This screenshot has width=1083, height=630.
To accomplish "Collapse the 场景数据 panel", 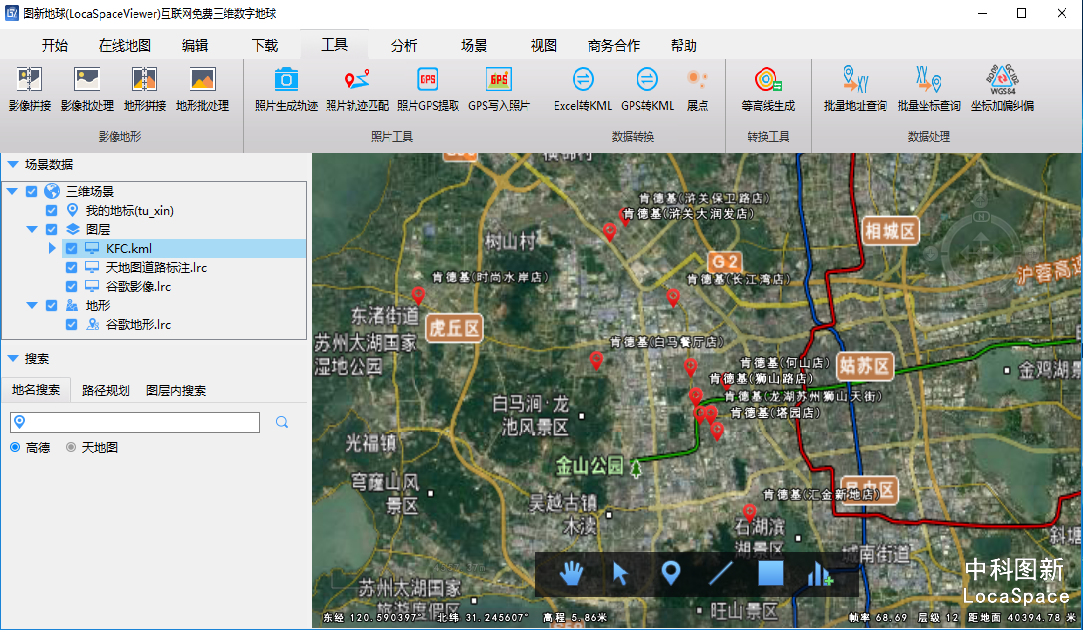I will pyautogui.click(x=12, y=164).
